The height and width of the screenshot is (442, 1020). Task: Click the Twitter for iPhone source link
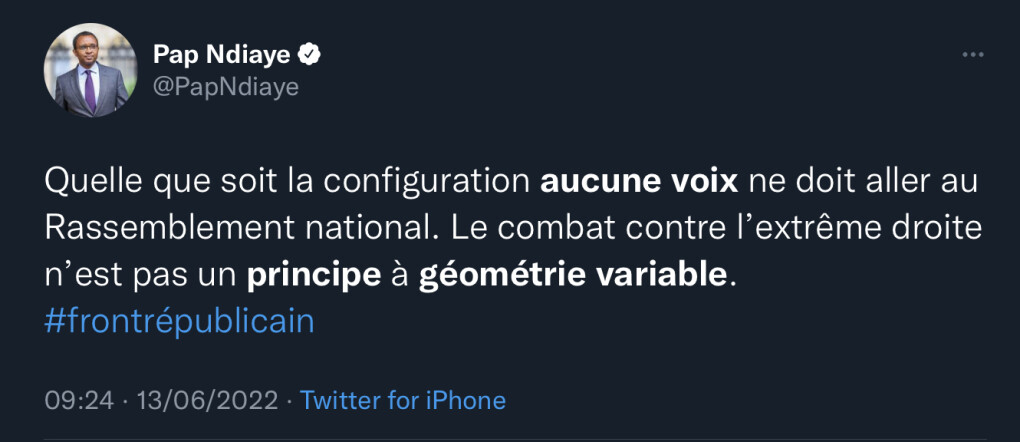click(x=403, y=401)
